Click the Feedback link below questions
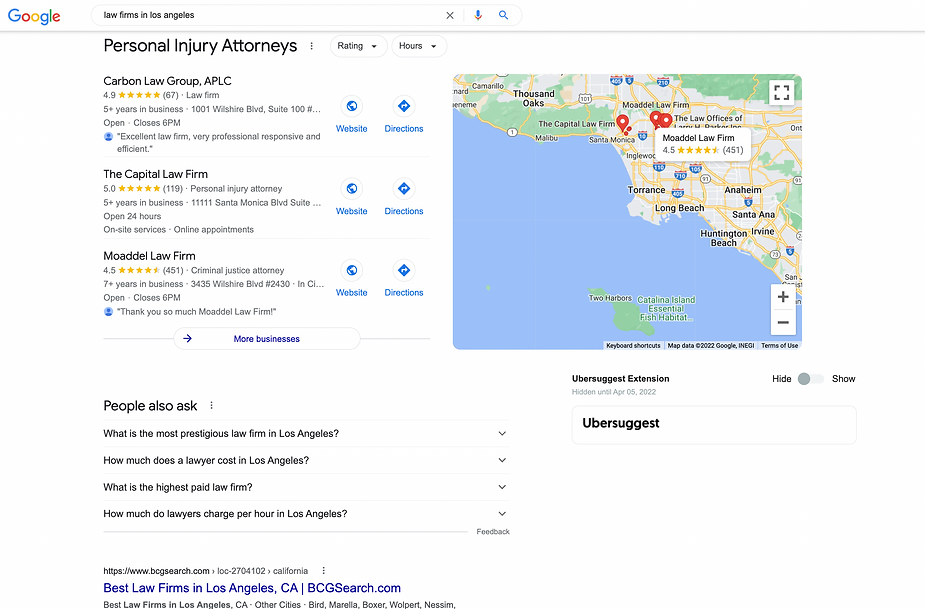 click(x=493, y=532)
